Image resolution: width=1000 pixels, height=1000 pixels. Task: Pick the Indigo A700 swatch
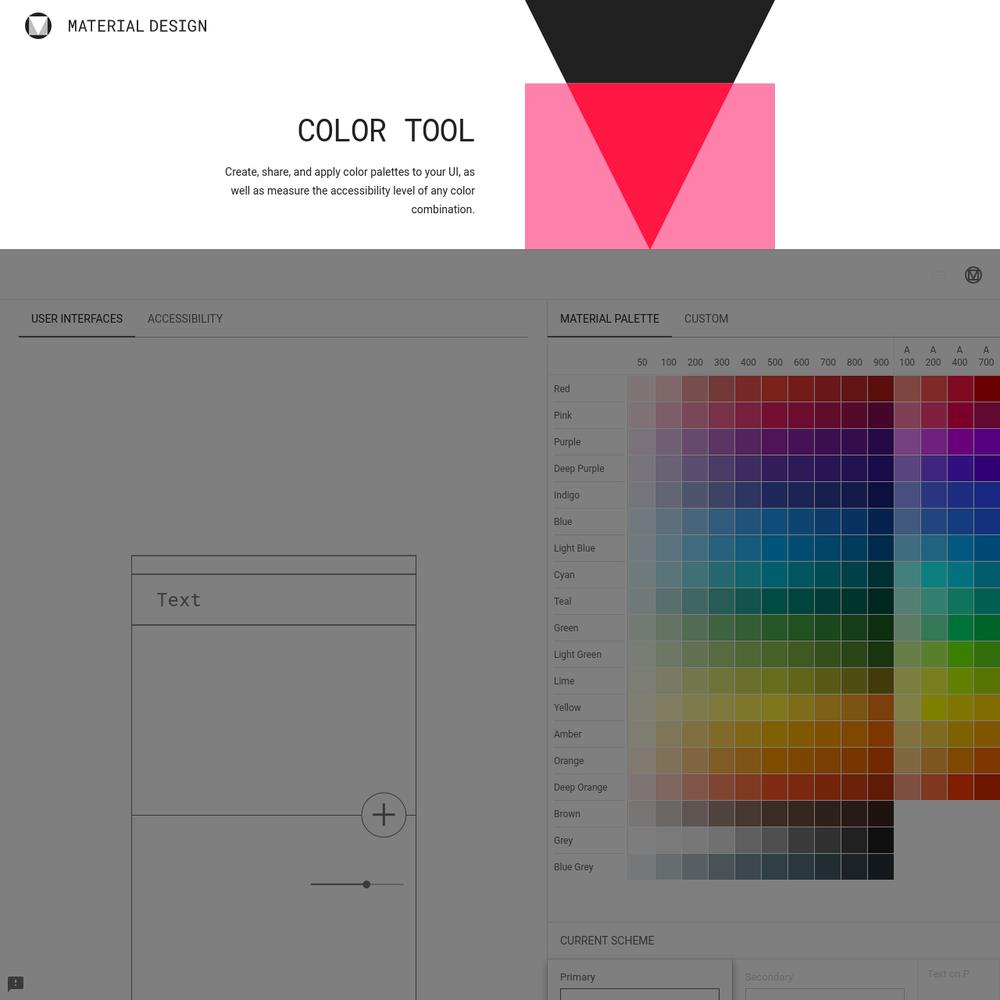[987, 495]
